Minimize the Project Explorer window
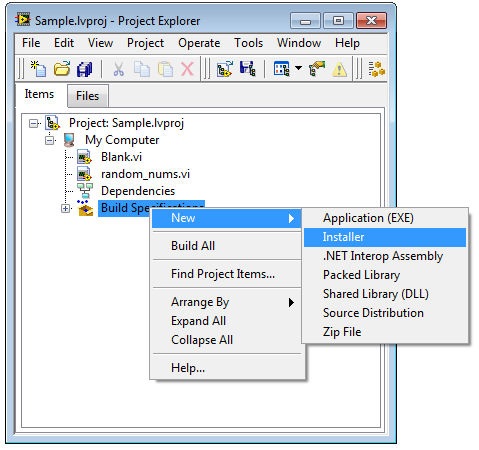 click(x=305, y=21)
